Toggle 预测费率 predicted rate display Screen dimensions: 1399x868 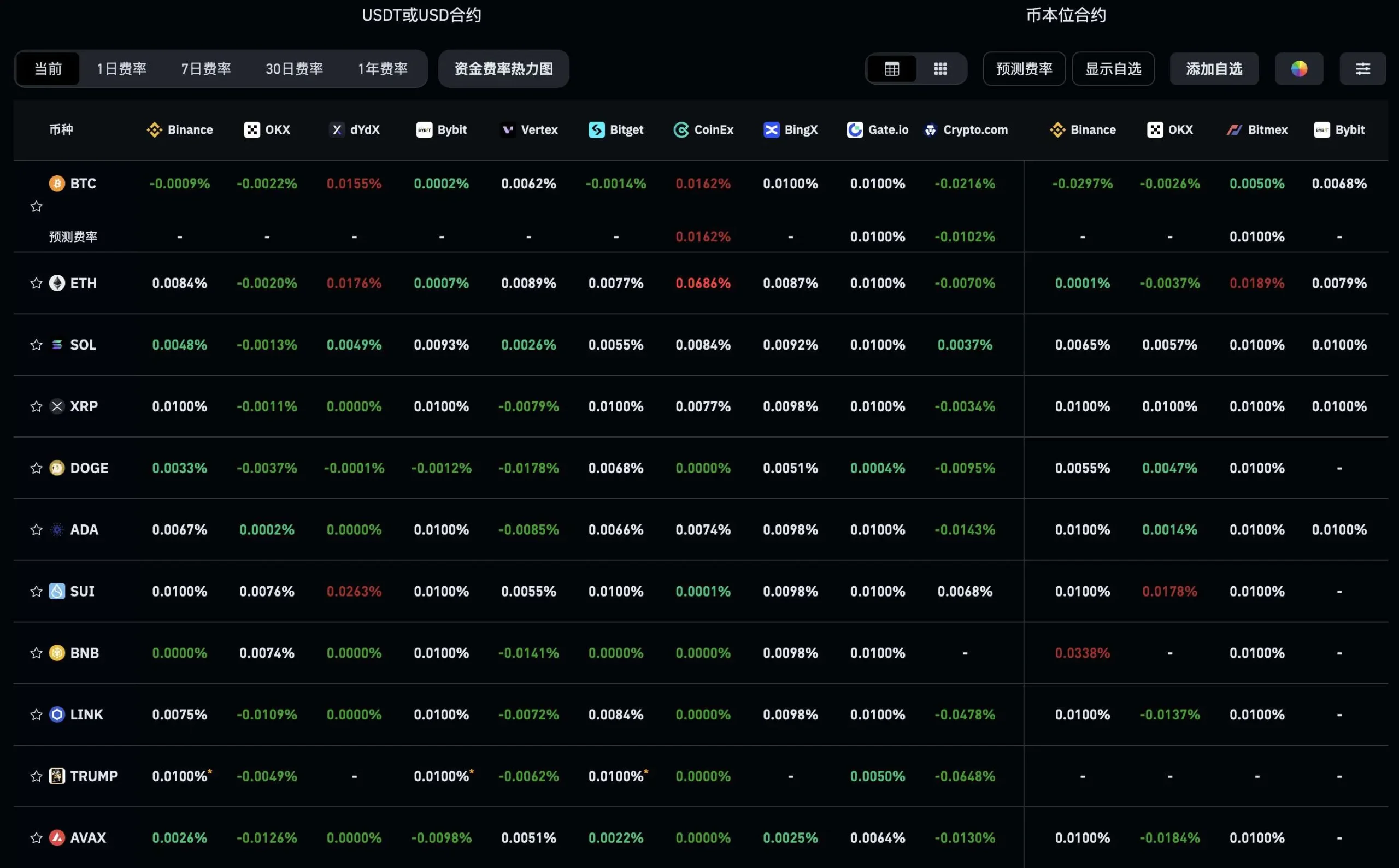[1024, 69]
